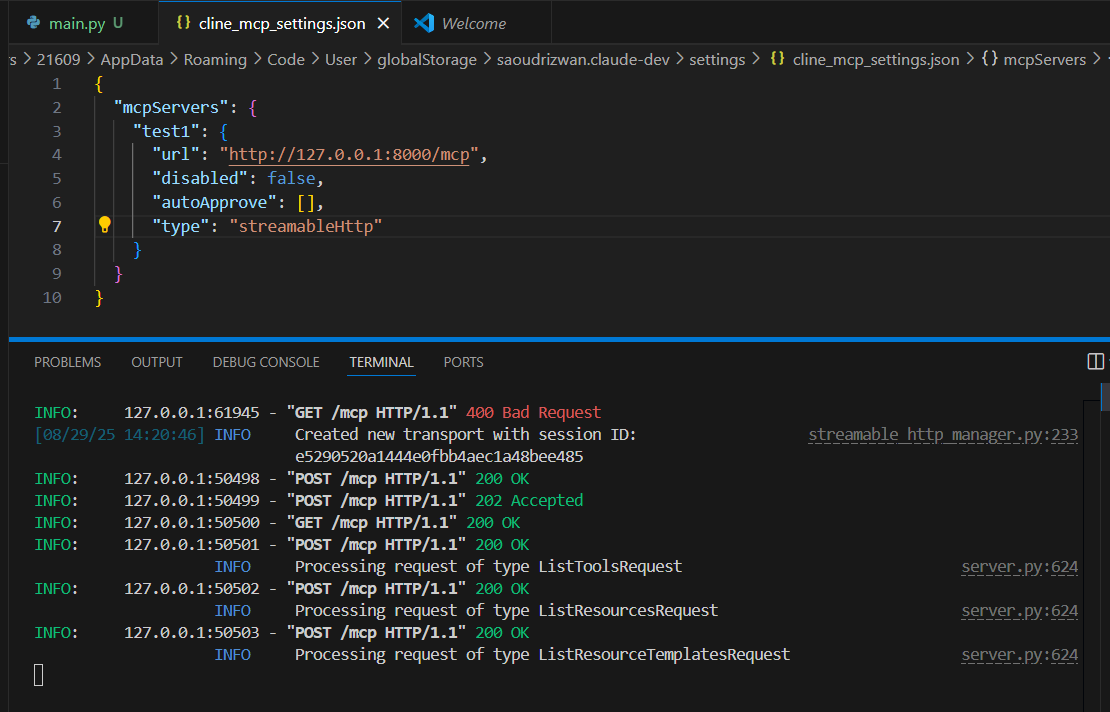Switch to the Welcome tab
The height and width of the screenshot is (712, 1110).
(x=474, y=23)
